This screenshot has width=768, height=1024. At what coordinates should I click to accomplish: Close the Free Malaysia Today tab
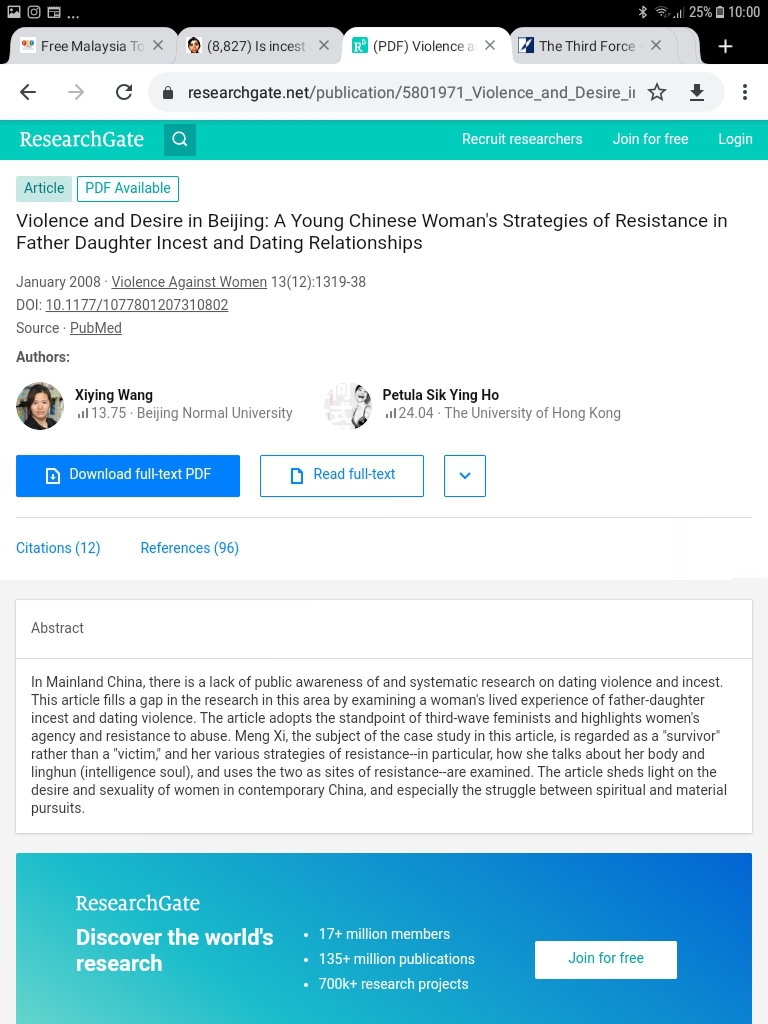(158, 46)
